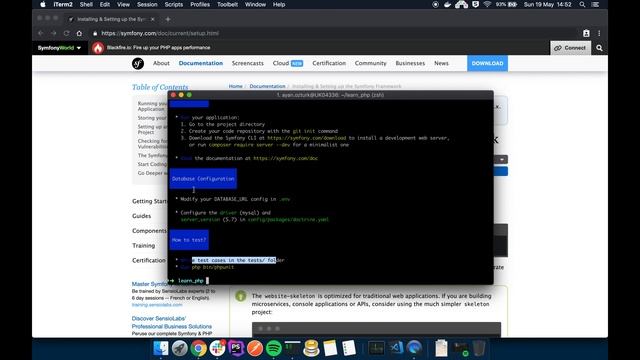
Task: Open Finder from the Dock
Action: point(161,348)
